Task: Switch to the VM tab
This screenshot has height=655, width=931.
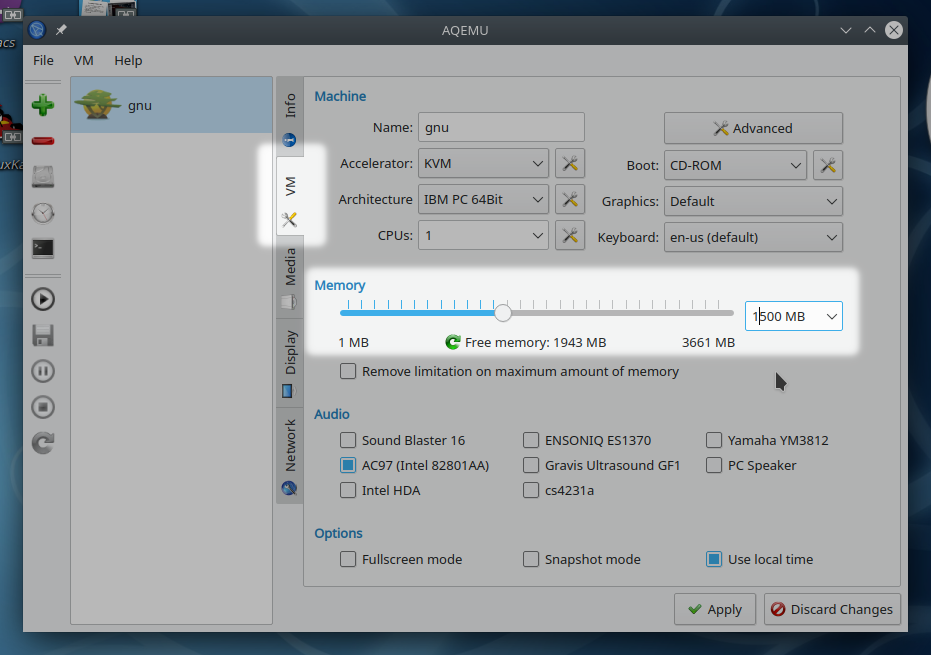Action: 290,197
